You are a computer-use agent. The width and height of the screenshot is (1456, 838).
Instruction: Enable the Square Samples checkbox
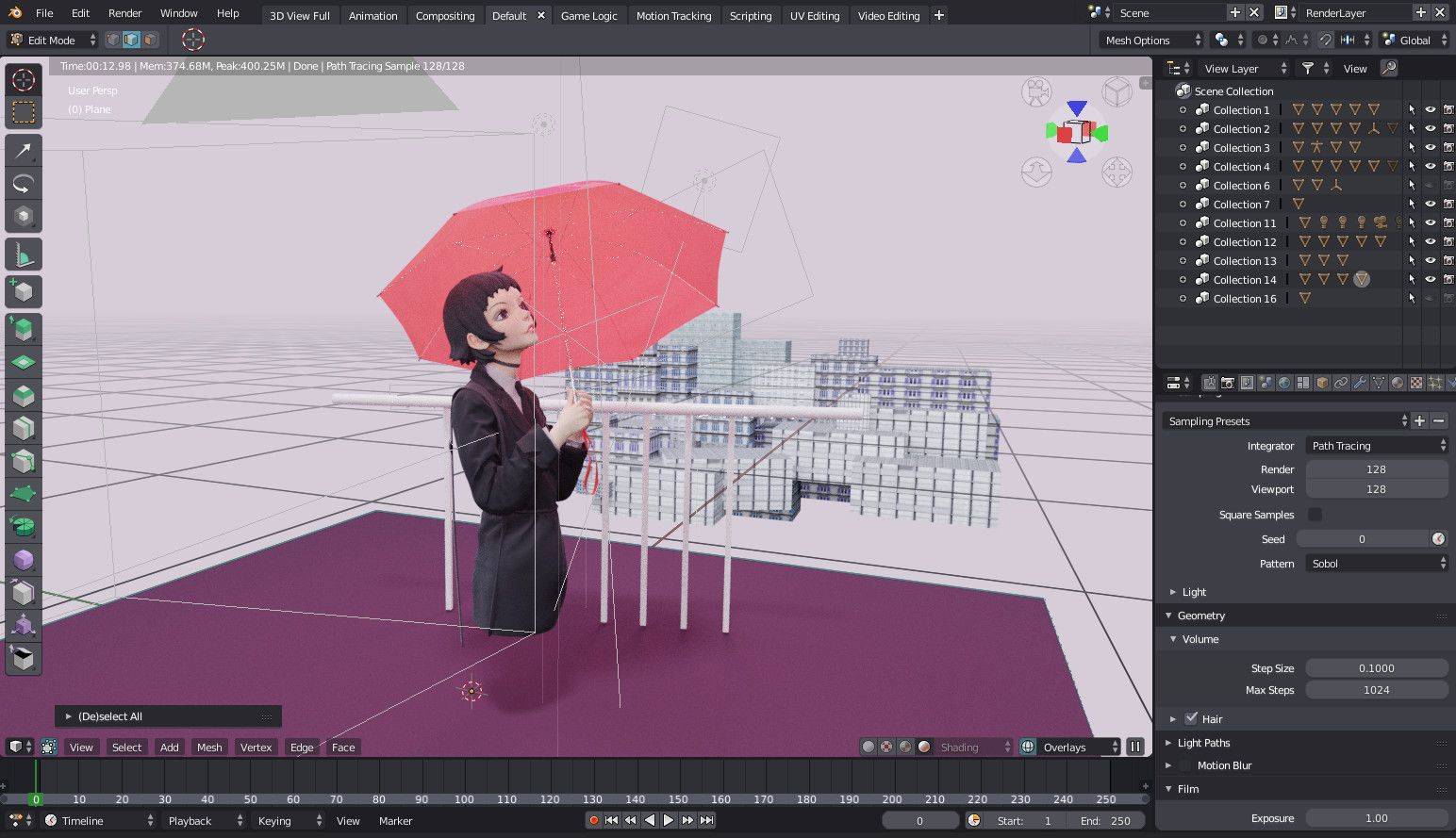[1315, 515]
